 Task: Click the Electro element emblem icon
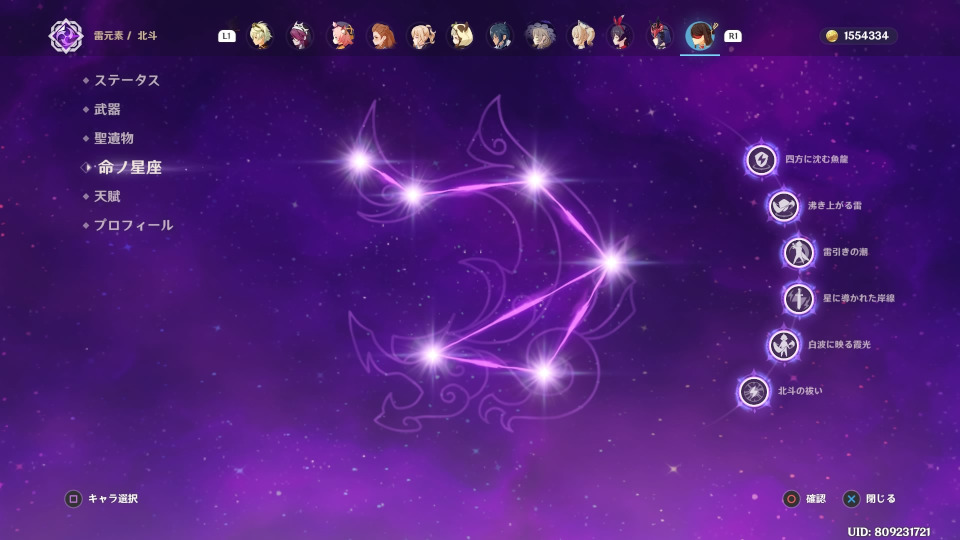point(66,36)
